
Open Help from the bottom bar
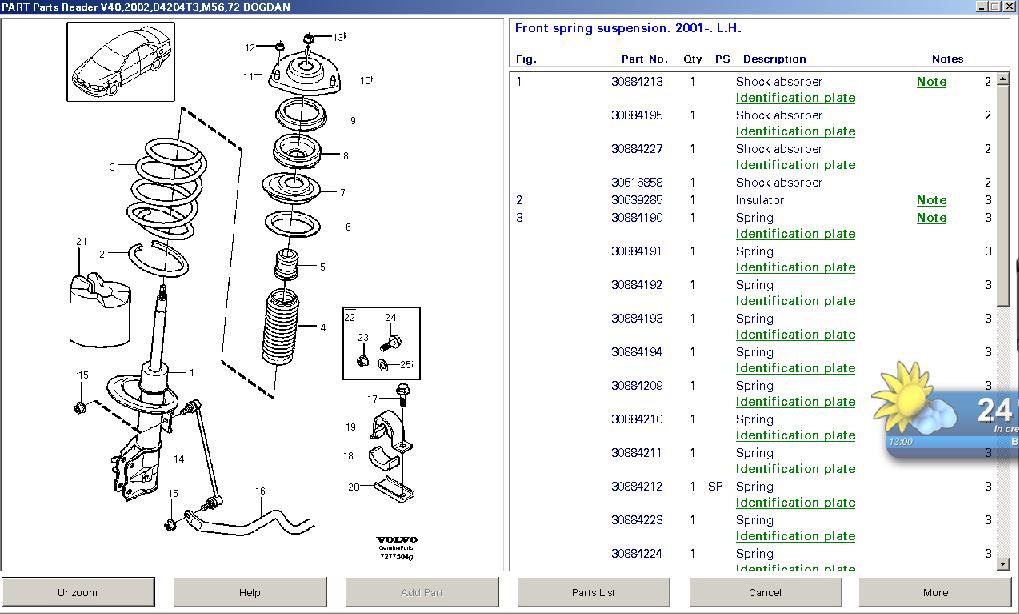point(250,592)
